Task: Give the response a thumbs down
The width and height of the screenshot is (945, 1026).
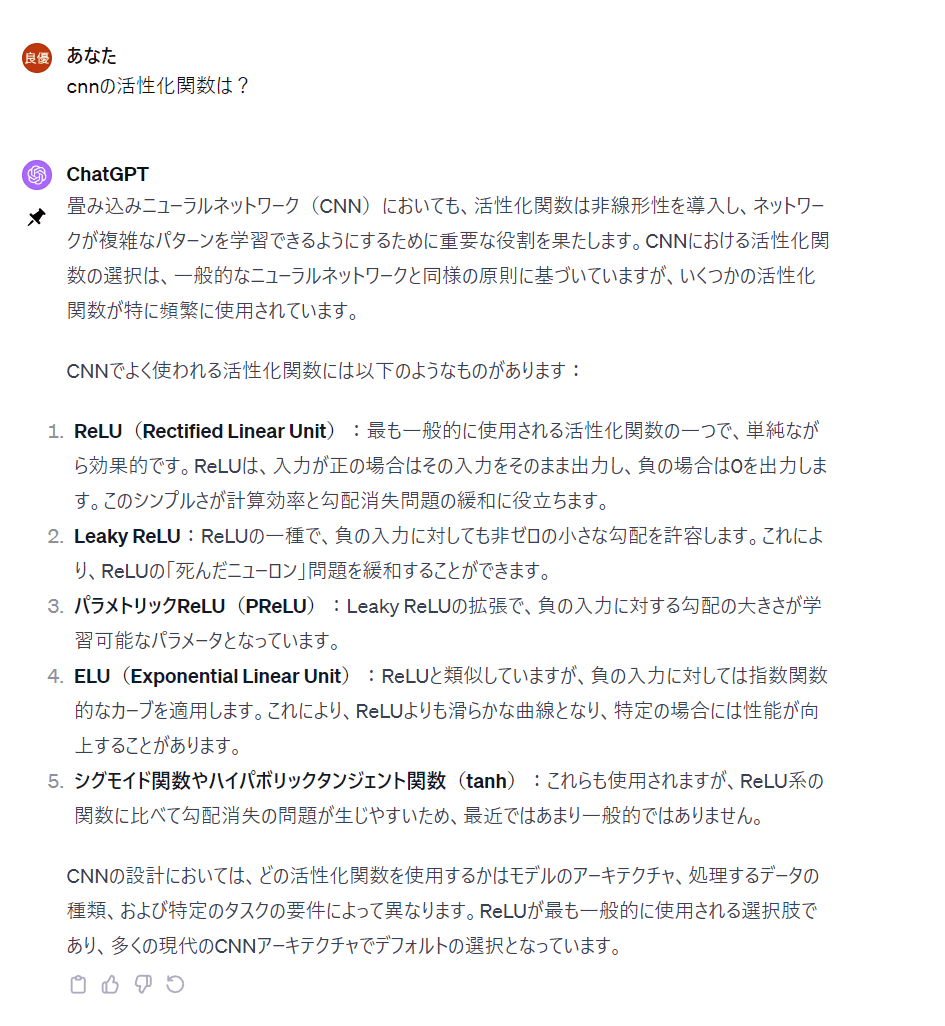Action: (x=143, y=984)
